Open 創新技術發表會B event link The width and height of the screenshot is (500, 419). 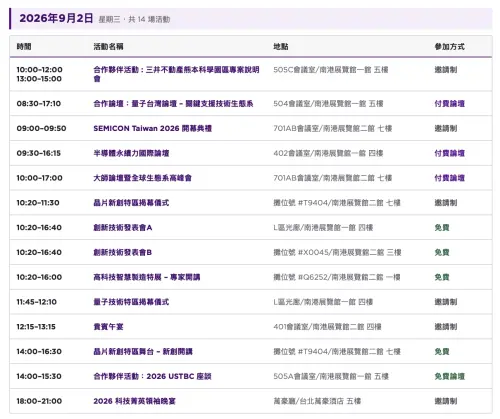tap(123, 252)
